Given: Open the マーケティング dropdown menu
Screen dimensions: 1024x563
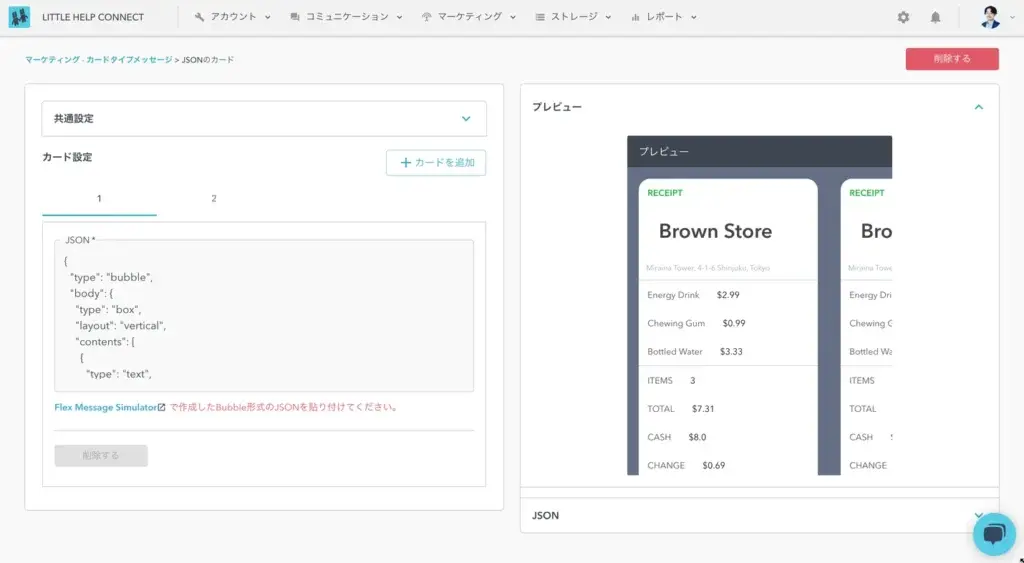Looking at the screenshot, I should tap(469, 17).
